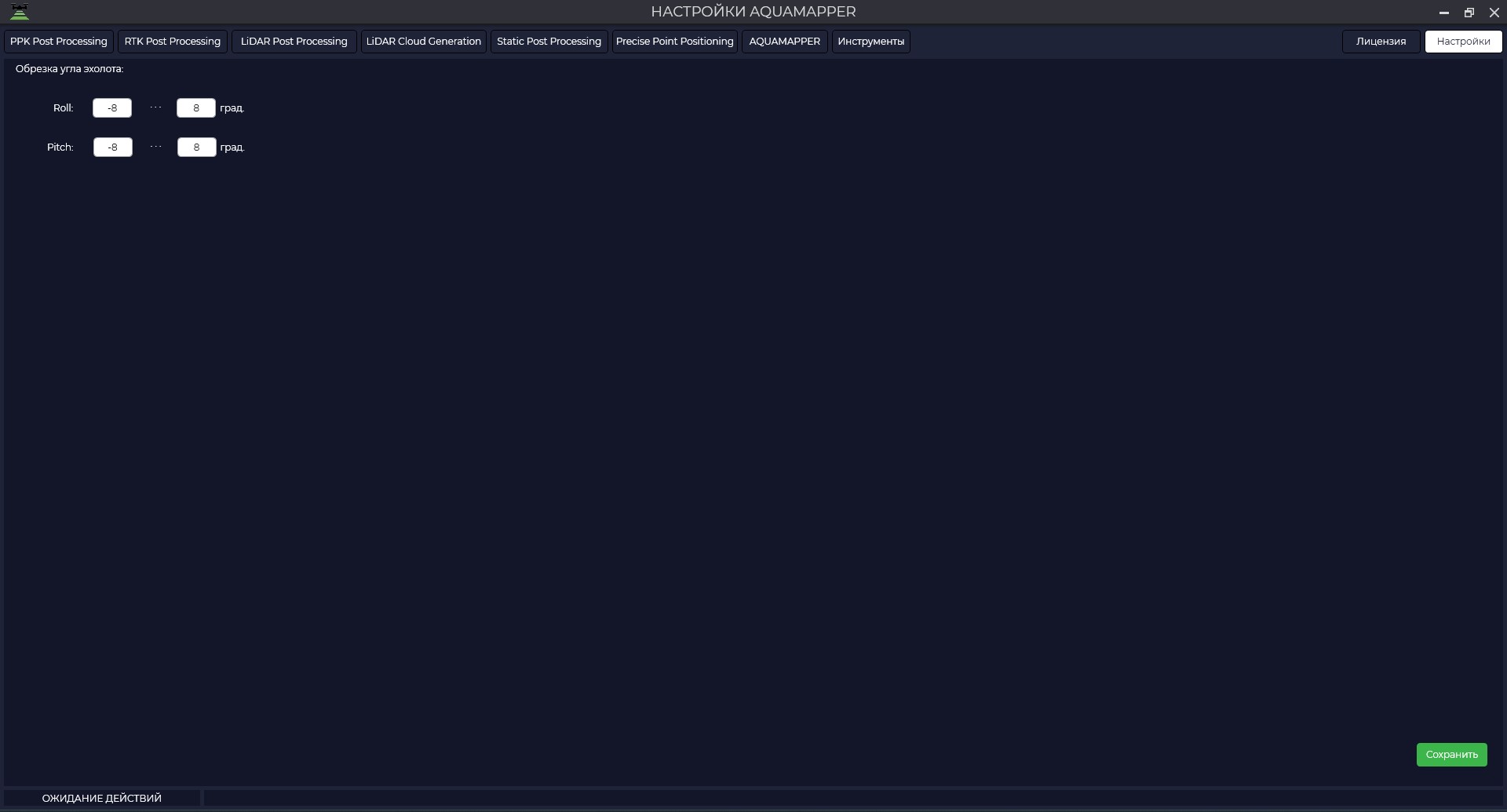
Task: Click the 'Обрезка угла эхолота:' heading
Action: (70, 69)
